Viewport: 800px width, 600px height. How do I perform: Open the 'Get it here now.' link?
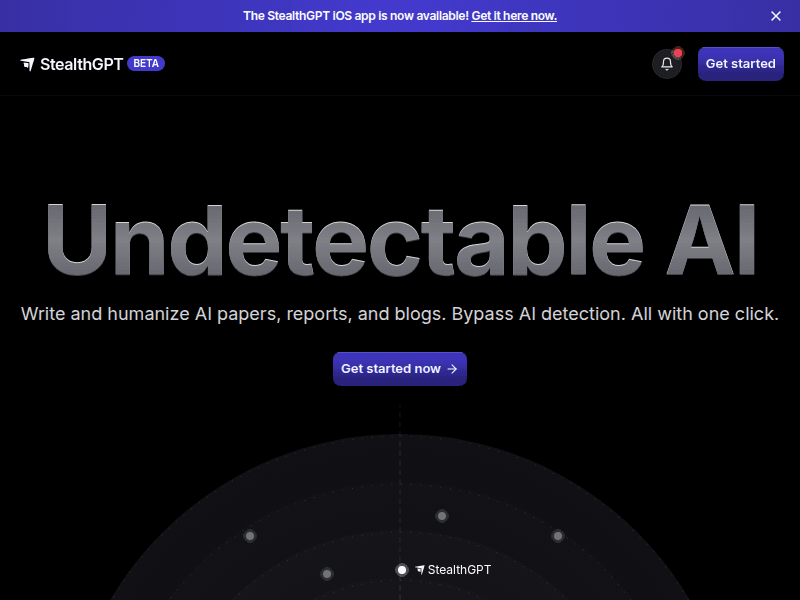click(514, 16)
